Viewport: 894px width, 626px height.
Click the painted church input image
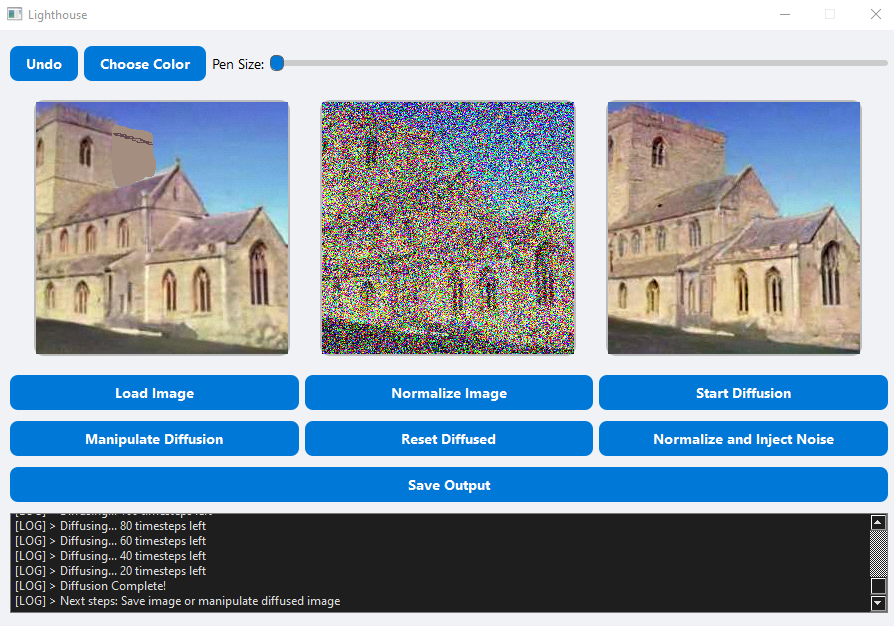point(162,227)
